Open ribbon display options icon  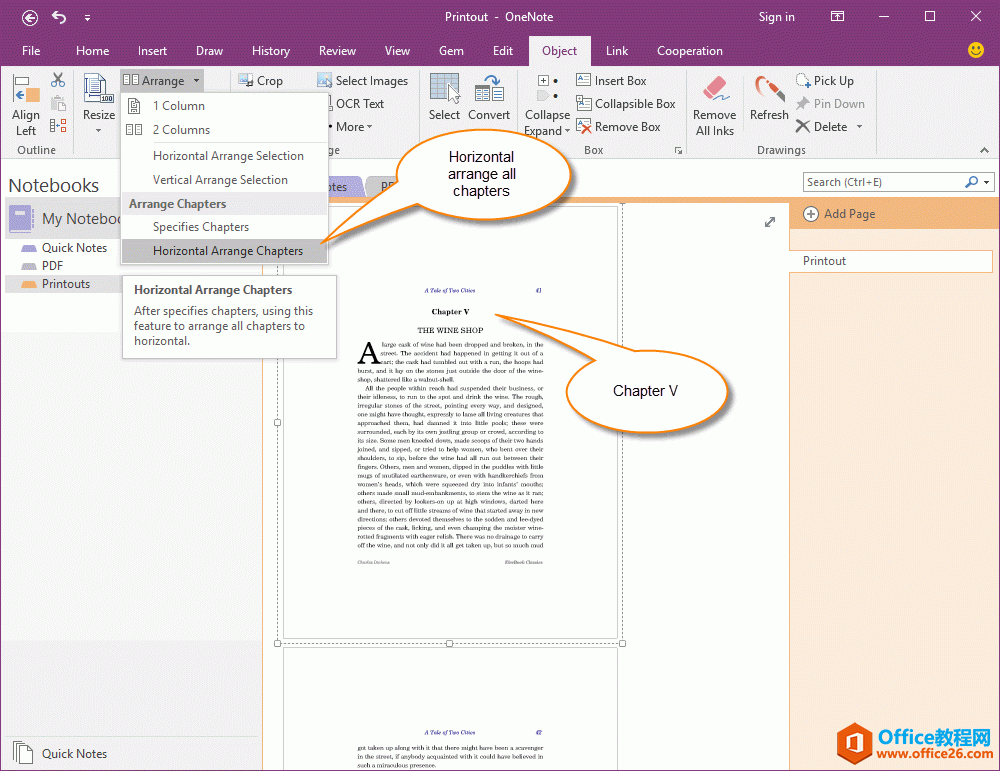[837, 17]
